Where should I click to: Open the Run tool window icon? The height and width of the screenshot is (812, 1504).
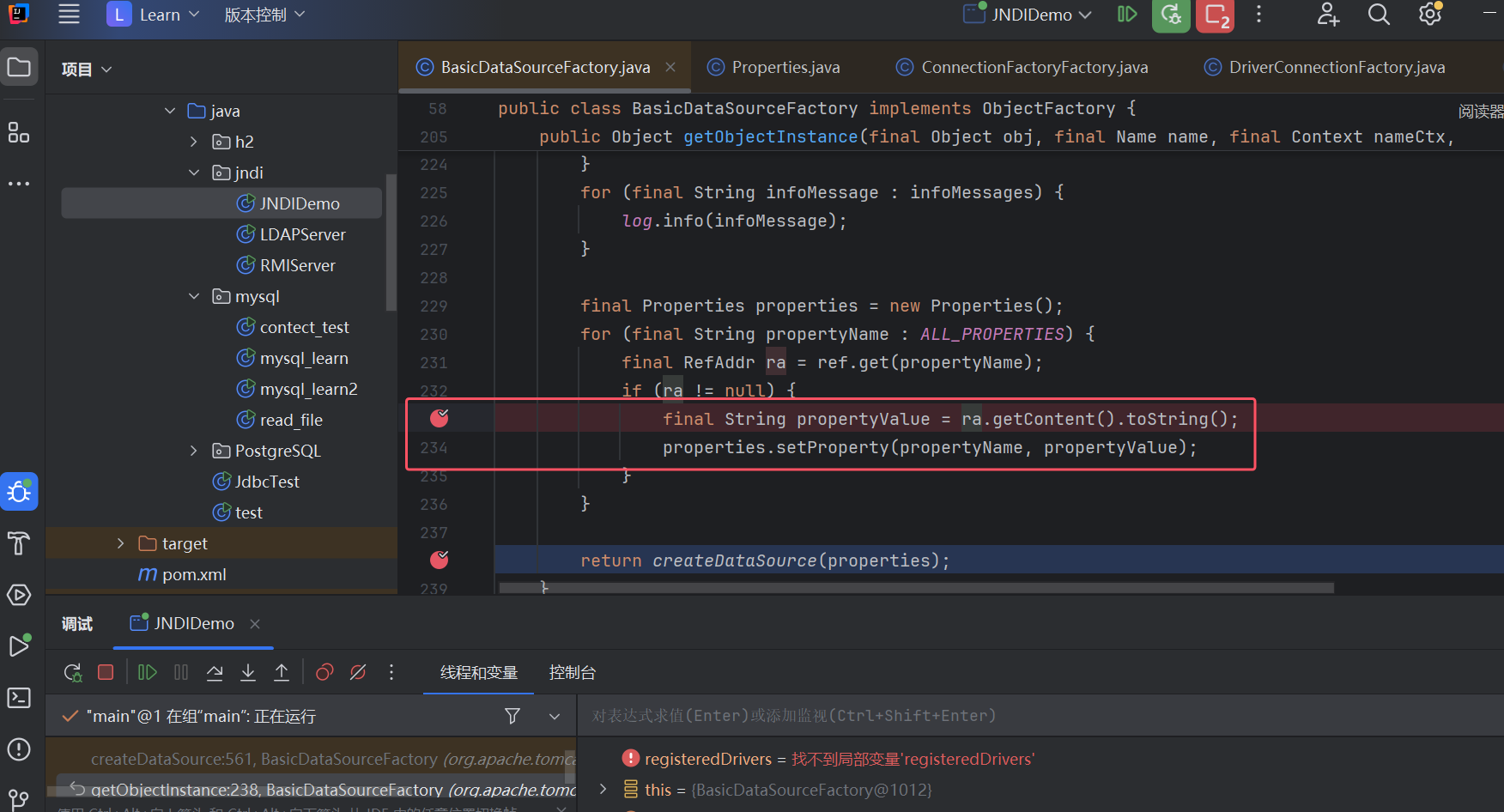tap(19, 645)
